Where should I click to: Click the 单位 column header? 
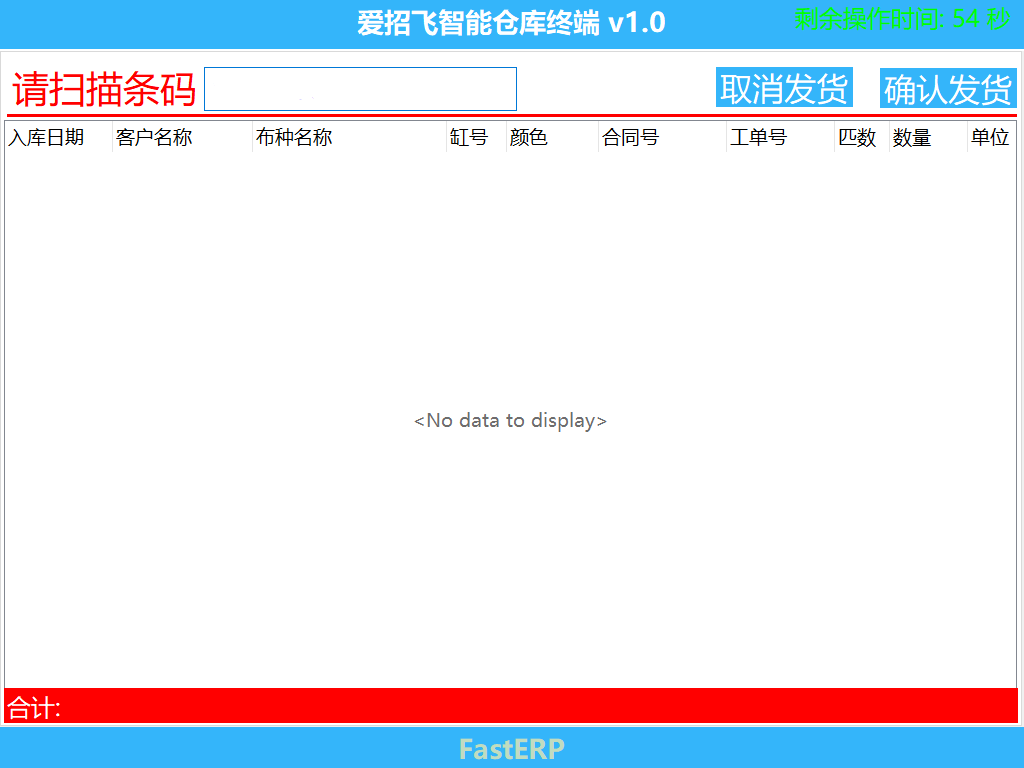pos(991,137)
